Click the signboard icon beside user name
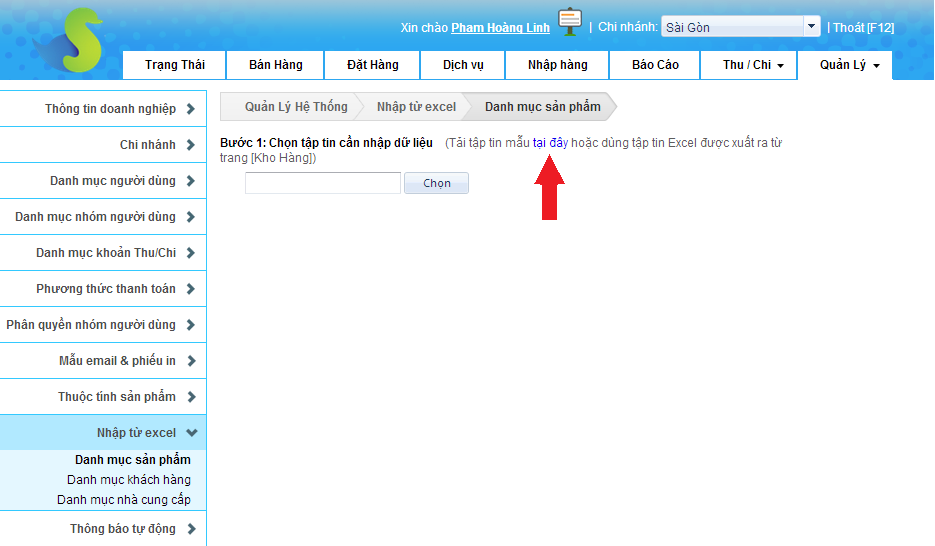 coord(570,22)
